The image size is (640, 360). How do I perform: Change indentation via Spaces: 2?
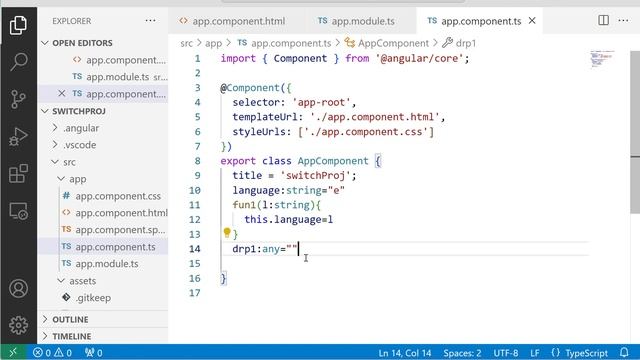462,353
